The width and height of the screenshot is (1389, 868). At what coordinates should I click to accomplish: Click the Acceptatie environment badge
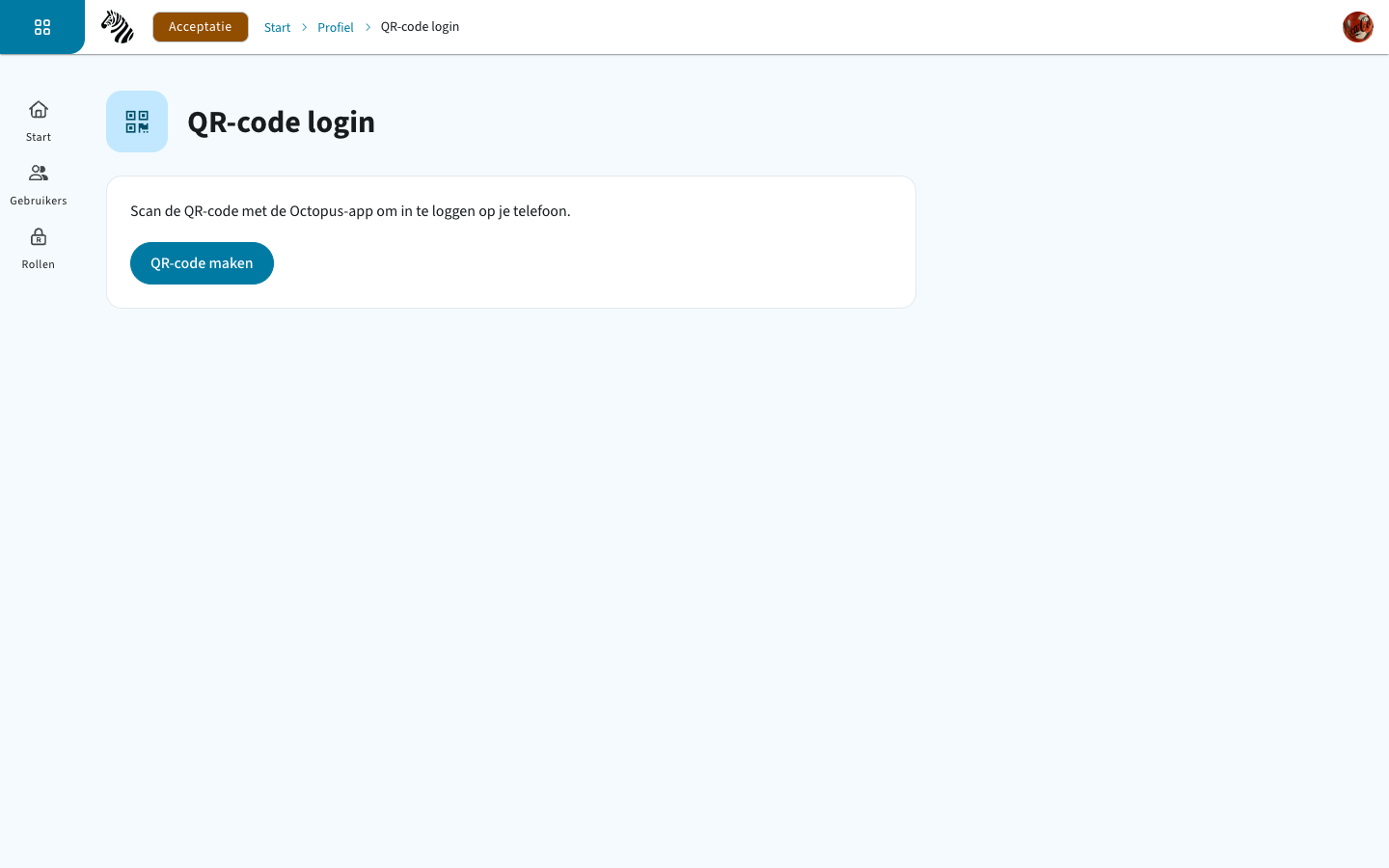(201, 27)
